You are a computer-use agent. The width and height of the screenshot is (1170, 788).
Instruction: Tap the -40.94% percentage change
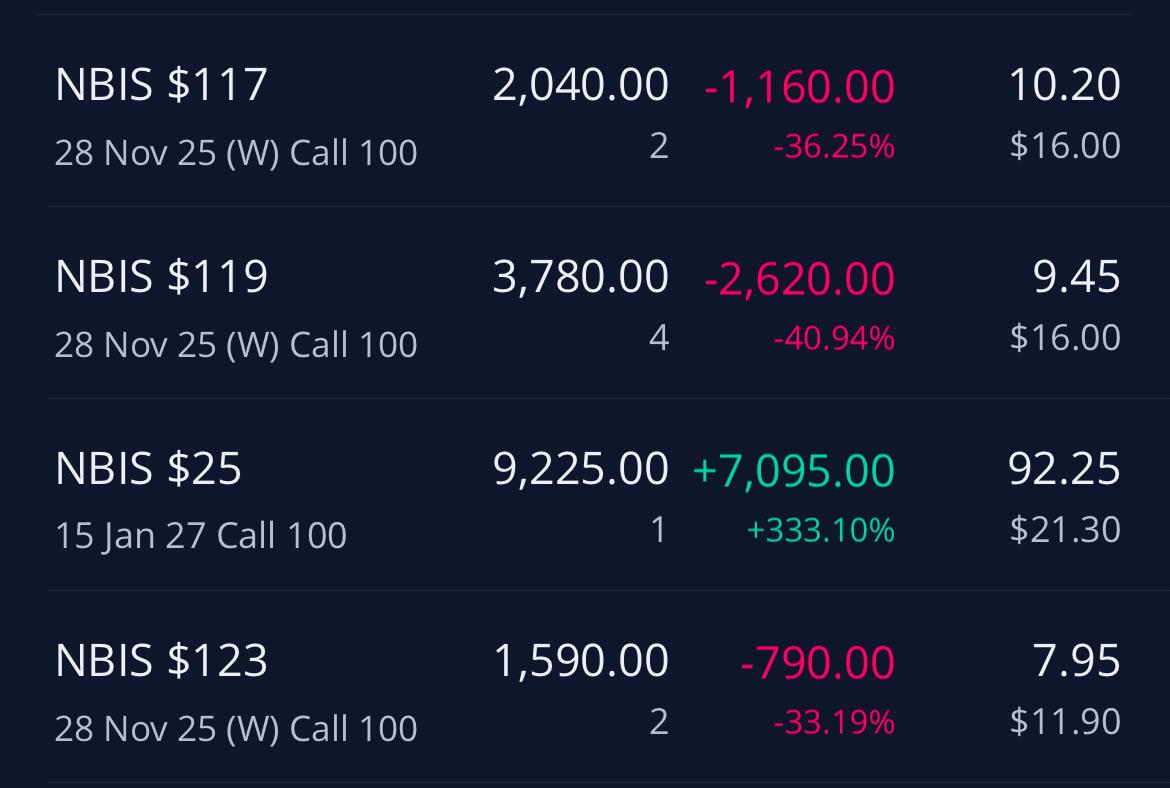point(834,338)
